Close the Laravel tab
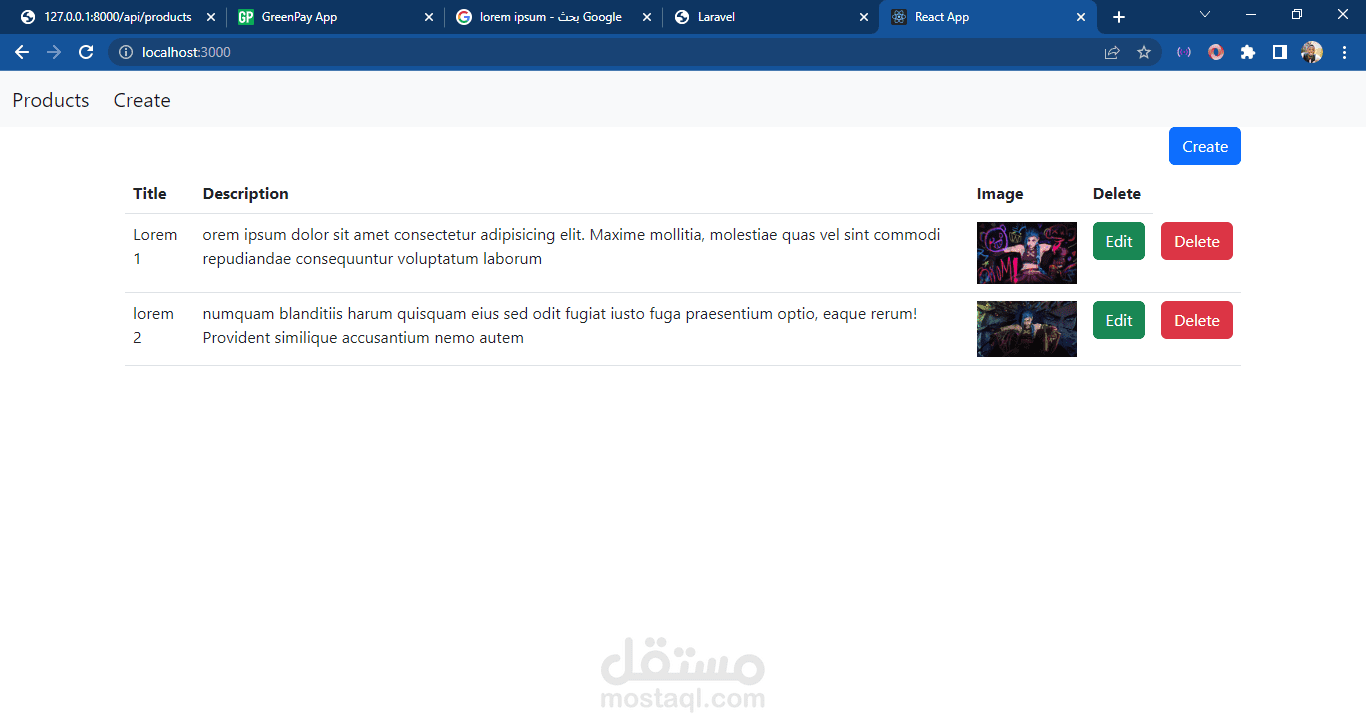Viewport: 1366px width, 728px height. (x=864, y=17)
